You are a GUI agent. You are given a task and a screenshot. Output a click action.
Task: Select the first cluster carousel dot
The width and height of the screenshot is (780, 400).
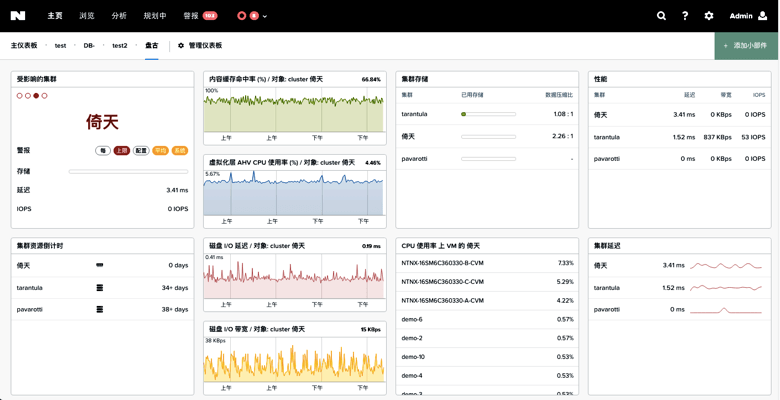19,96
